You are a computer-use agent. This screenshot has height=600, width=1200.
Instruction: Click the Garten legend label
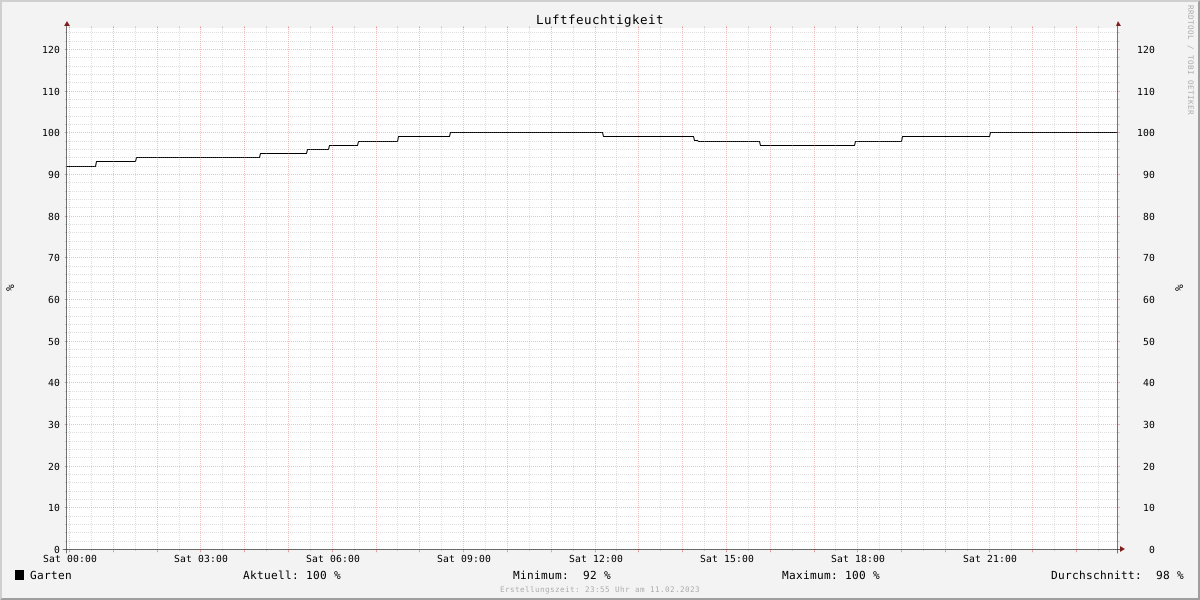tap(51, 575)
